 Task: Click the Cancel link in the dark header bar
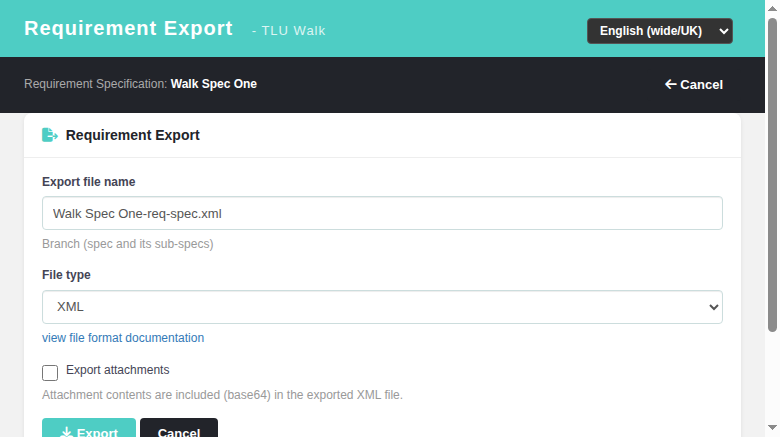click(694, 85)
